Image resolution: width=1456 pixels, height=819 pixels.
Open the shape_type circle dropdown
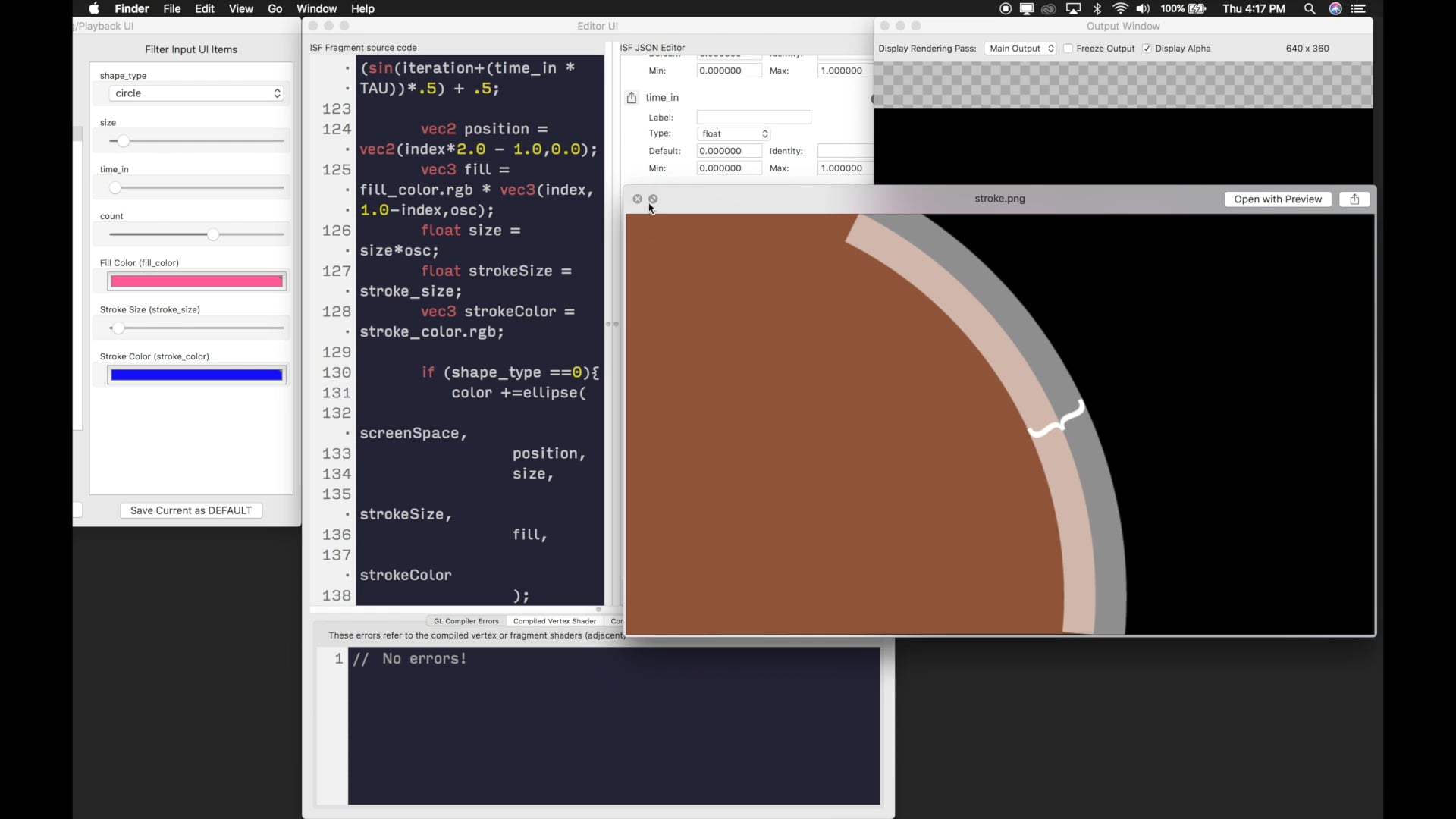tap(196, 93)
